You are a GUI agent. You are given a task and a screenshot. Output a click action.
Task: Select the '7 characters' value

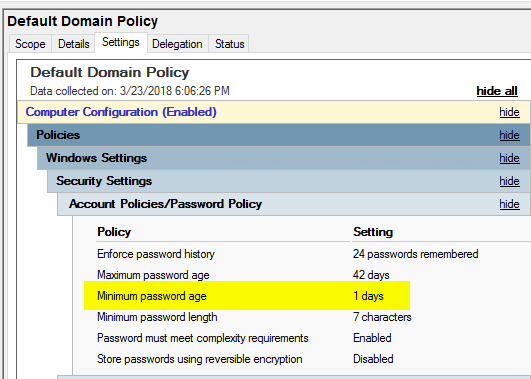382,317
